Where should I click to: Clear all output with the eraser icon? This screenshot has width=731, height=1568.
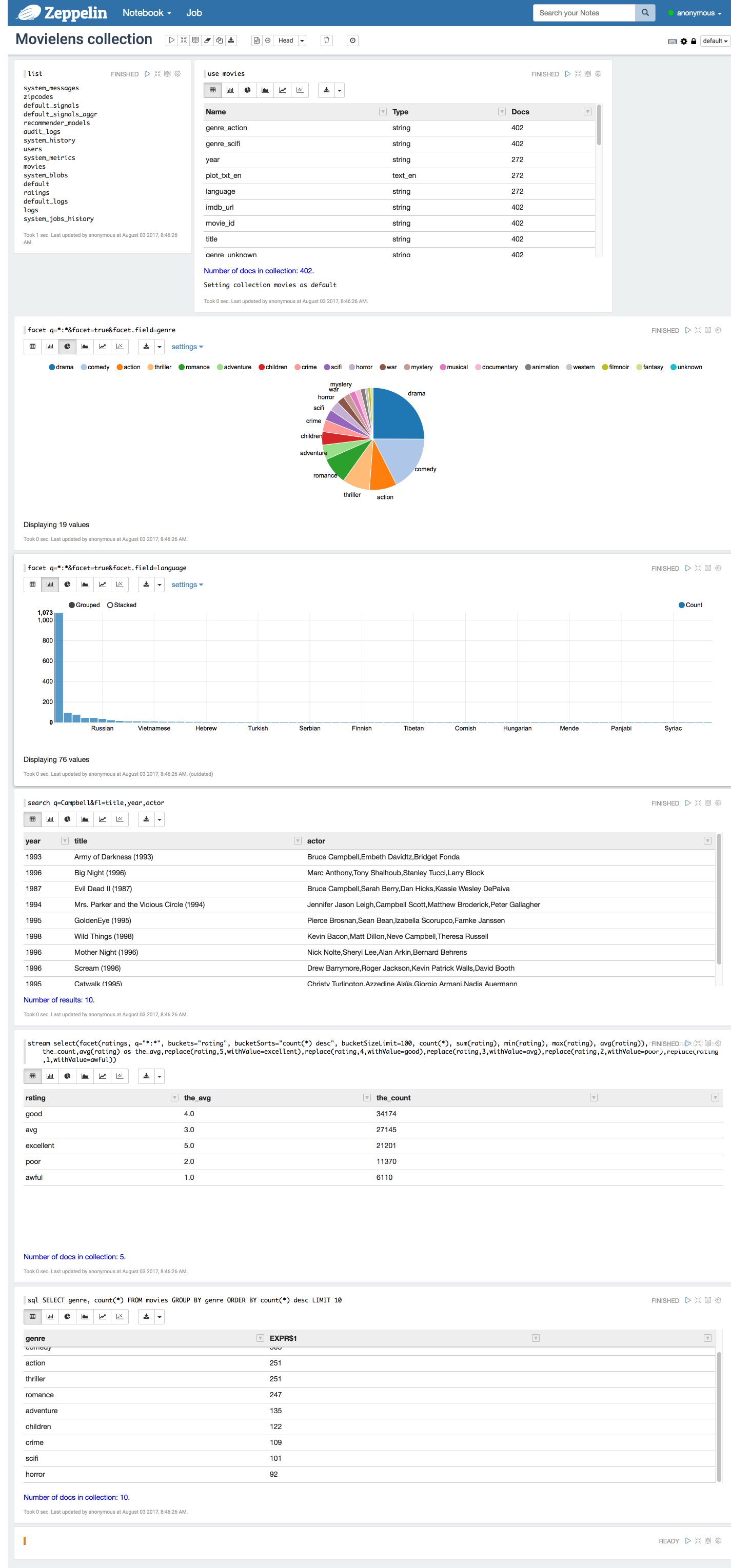pos(207,40)
